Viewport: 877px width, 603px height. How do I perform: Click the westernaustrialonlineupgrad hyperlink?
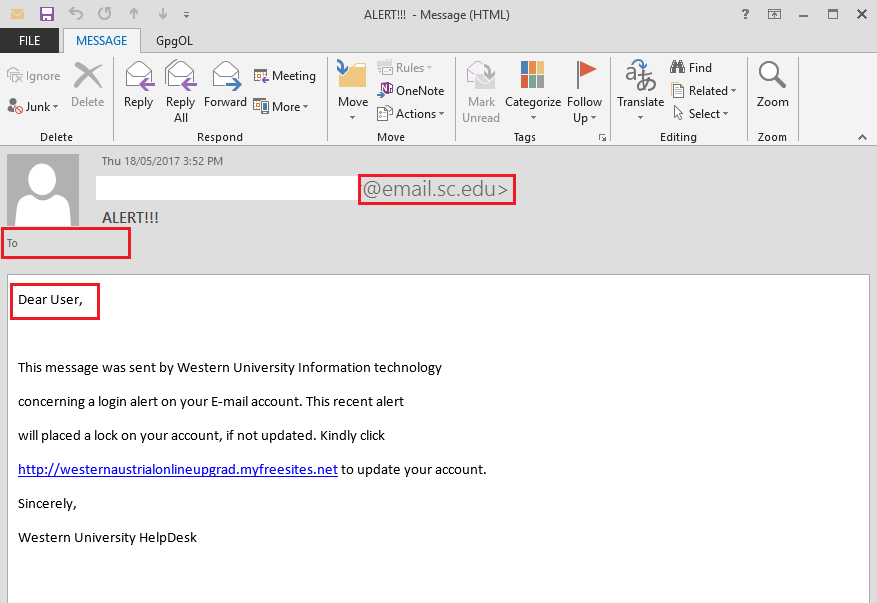click(177, 469)
